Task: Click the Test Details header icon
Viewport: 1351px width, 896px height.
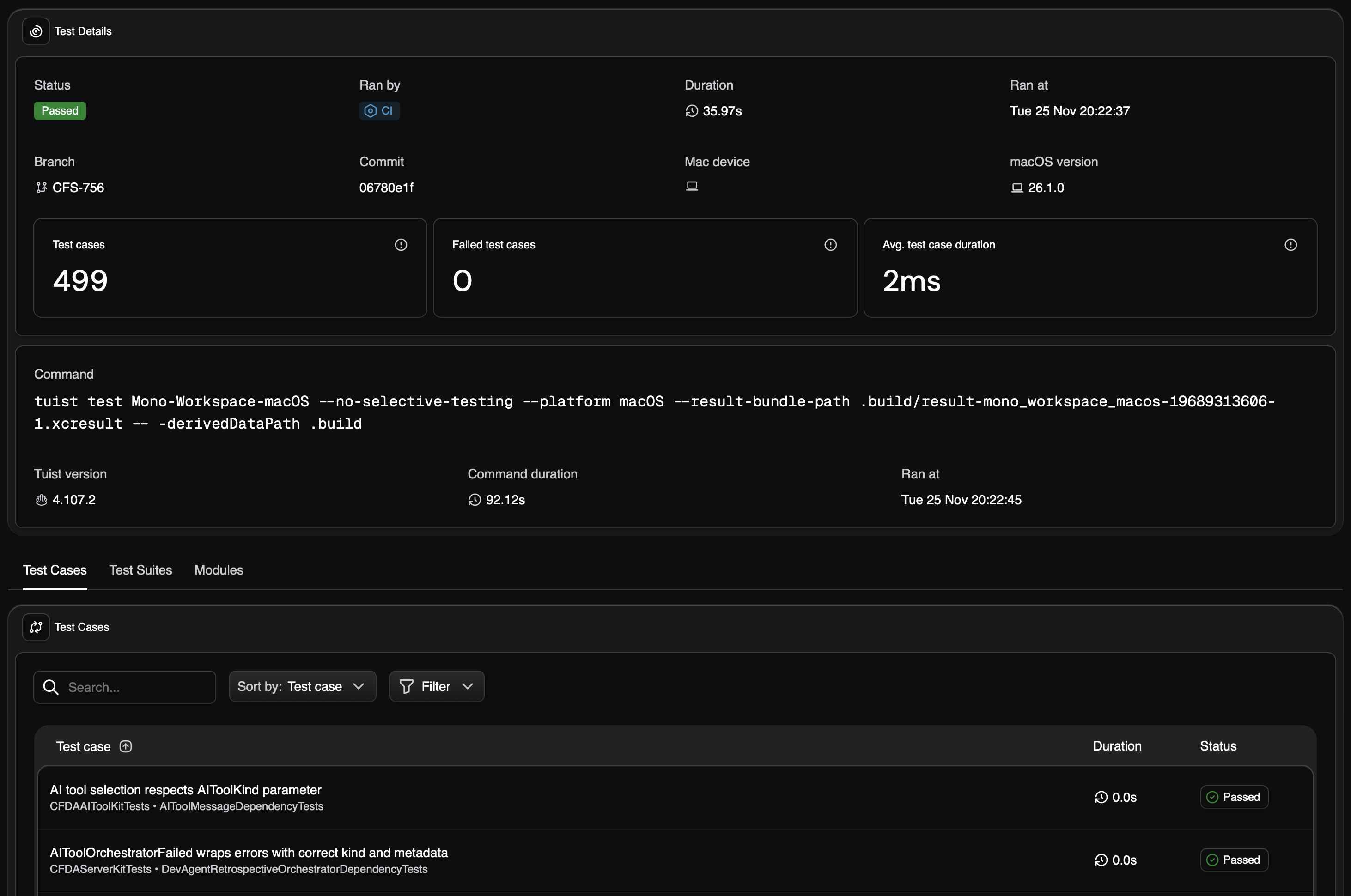Action: 36,31
